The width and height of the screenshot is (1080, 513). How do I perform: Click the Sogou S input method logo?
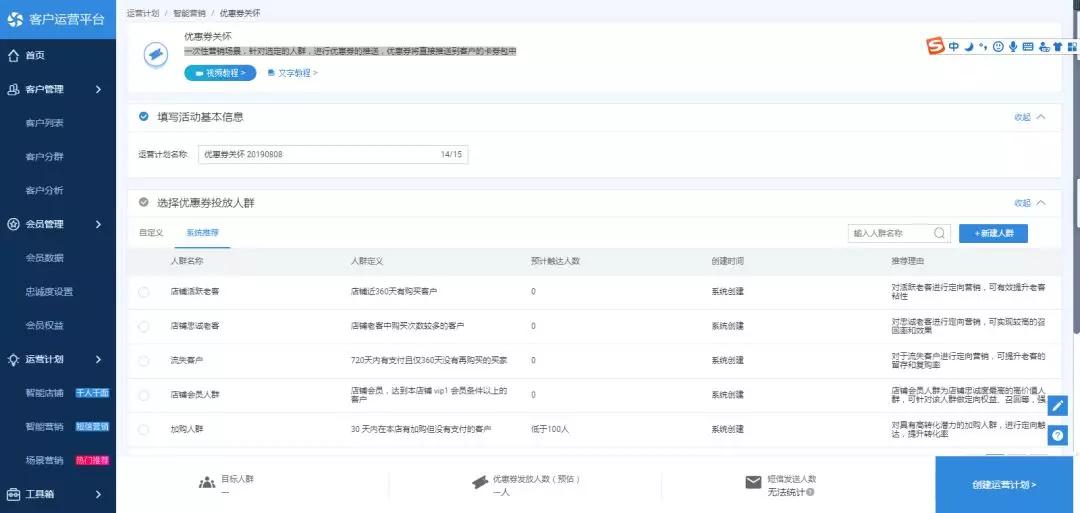coord(935,46)
